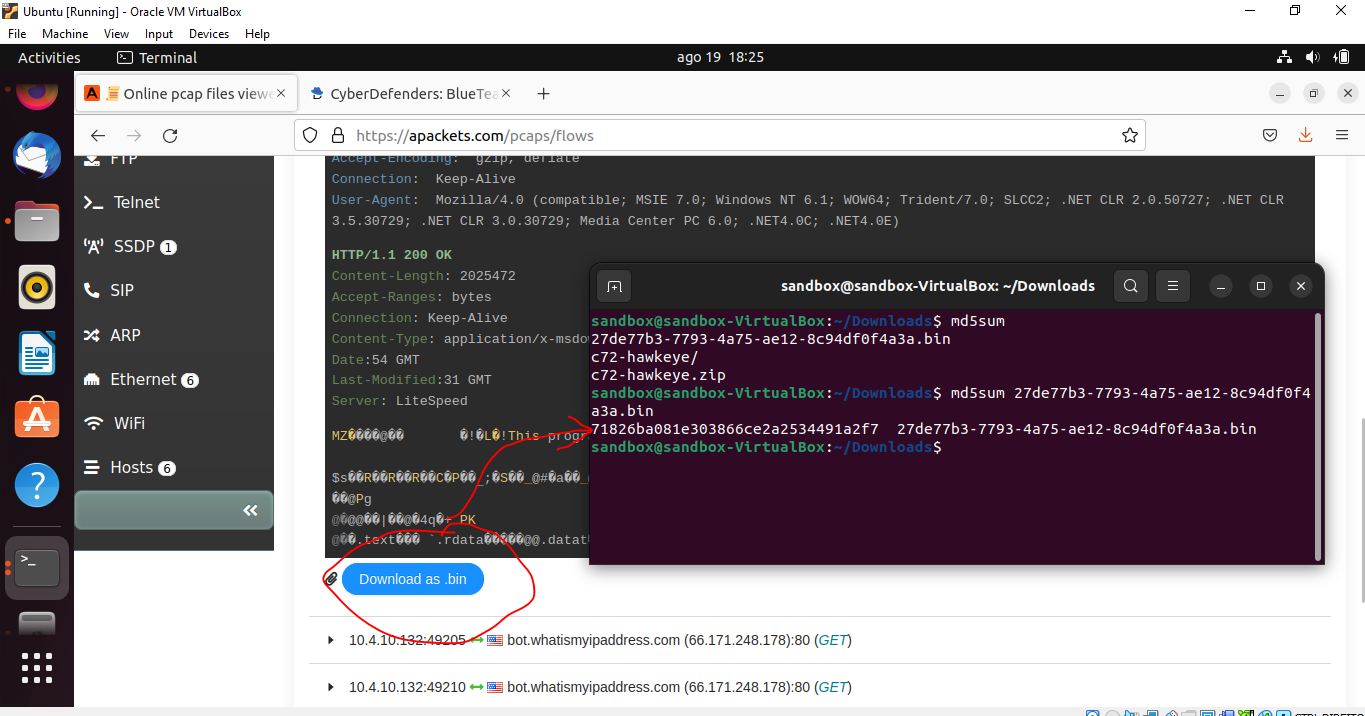Open the Ethernet protocol section
The height and width of the screenshot is (716, 1365).
[x=144, y=379]
